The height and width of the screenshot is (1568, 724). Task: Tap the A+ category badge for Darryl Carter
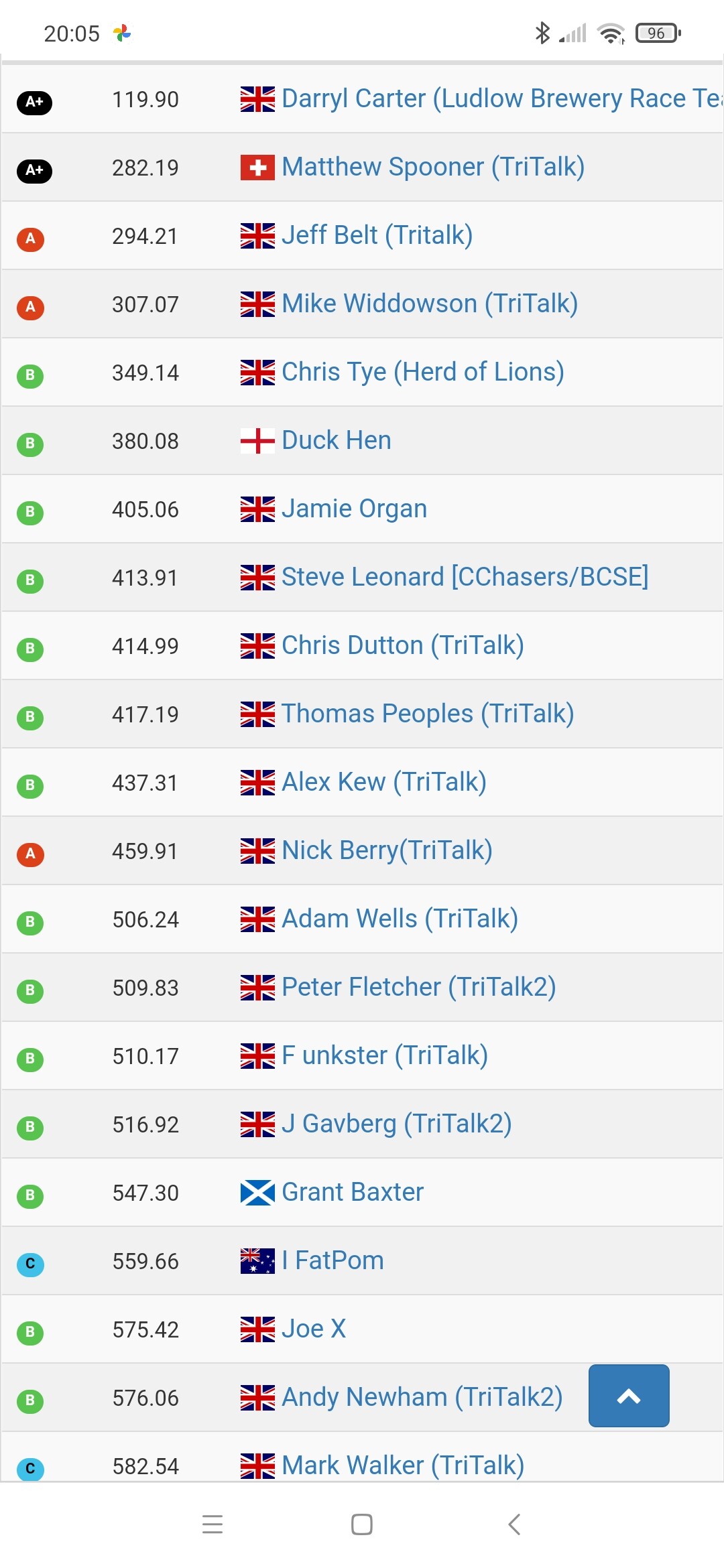click(34, 102)
